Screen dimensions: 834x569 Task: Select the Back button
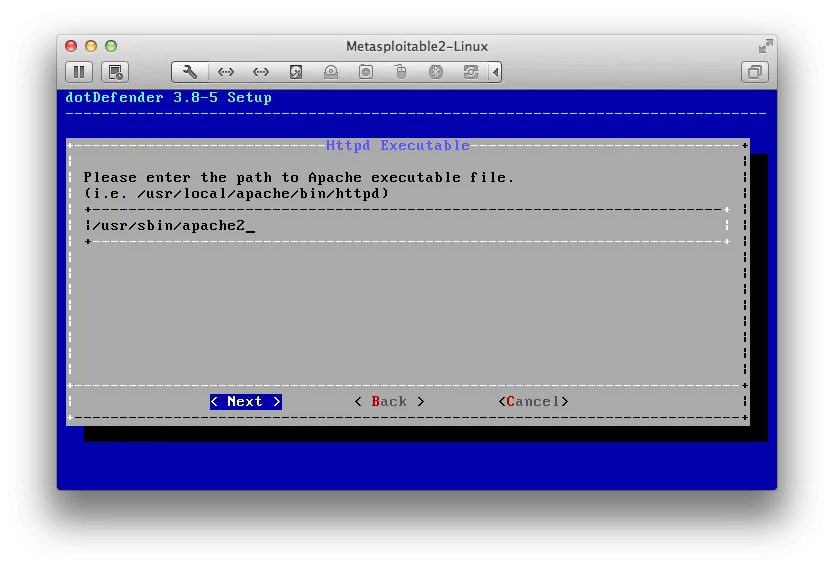pyautogui.click(x=389, y=402)
